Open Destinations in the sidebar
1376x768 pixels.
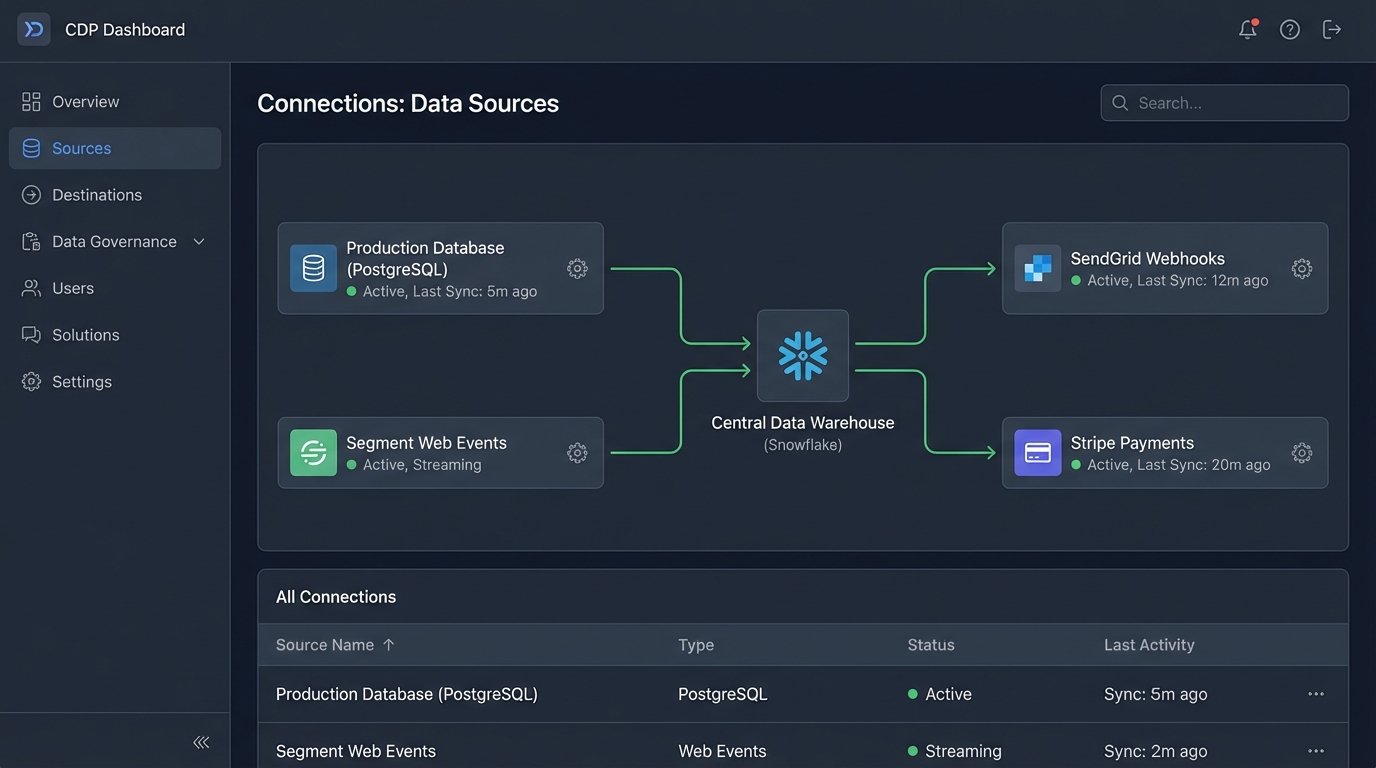click(96, 195)
